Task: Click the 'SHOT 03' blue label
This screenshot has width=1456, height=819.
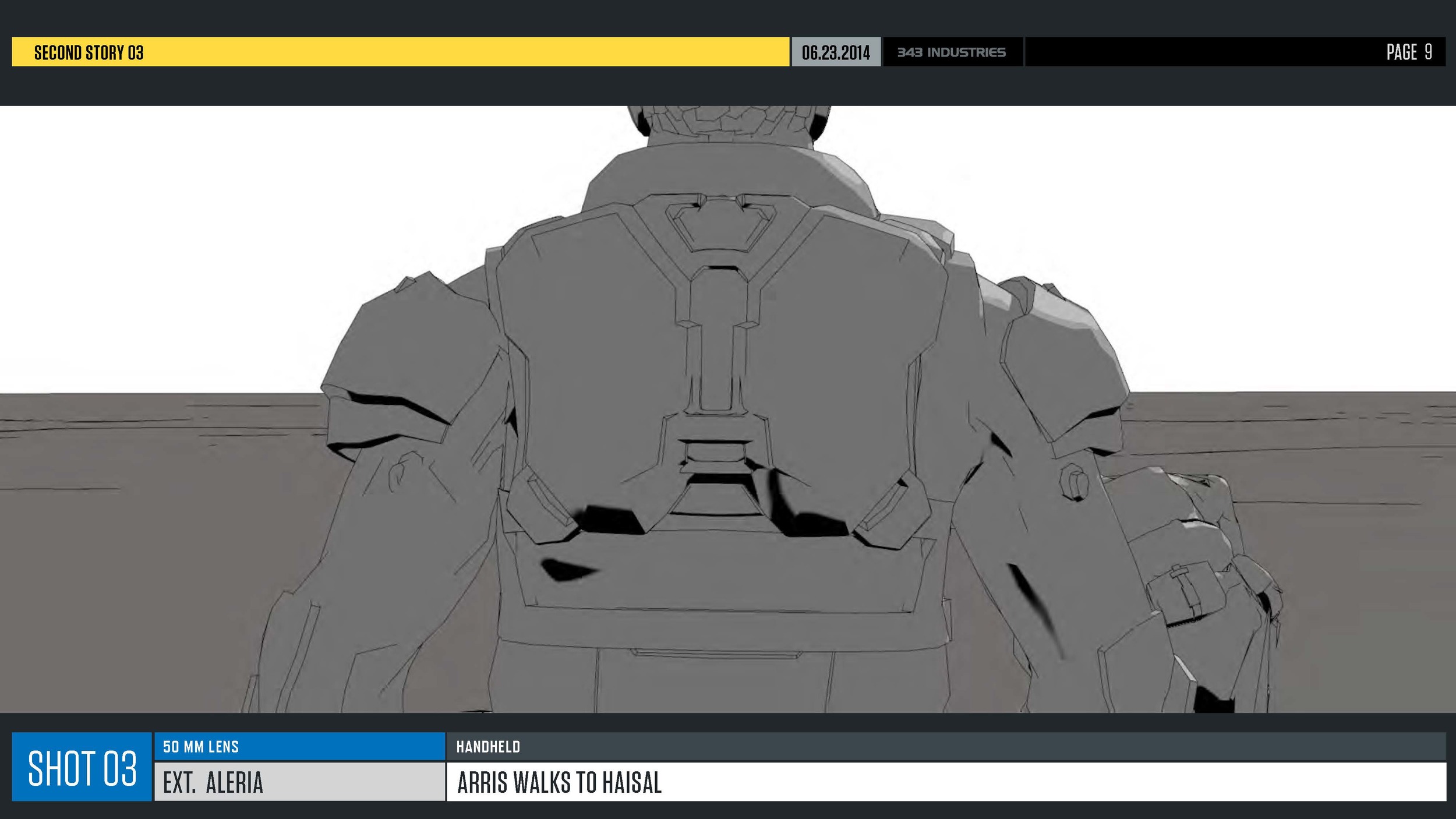Action: [x=82, y=768]
